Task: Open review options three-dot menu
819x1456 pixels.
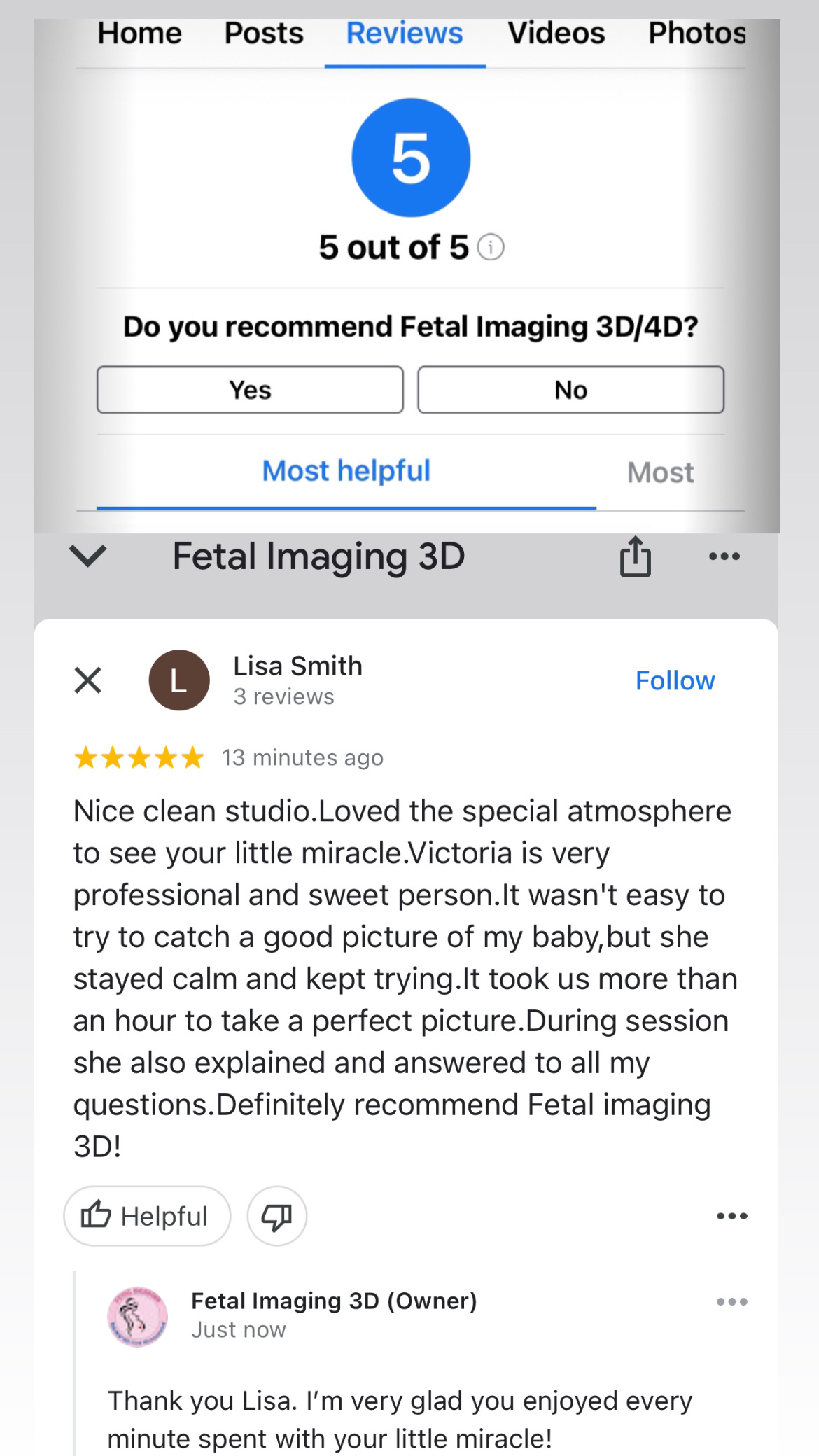Action: (731, 1217)
